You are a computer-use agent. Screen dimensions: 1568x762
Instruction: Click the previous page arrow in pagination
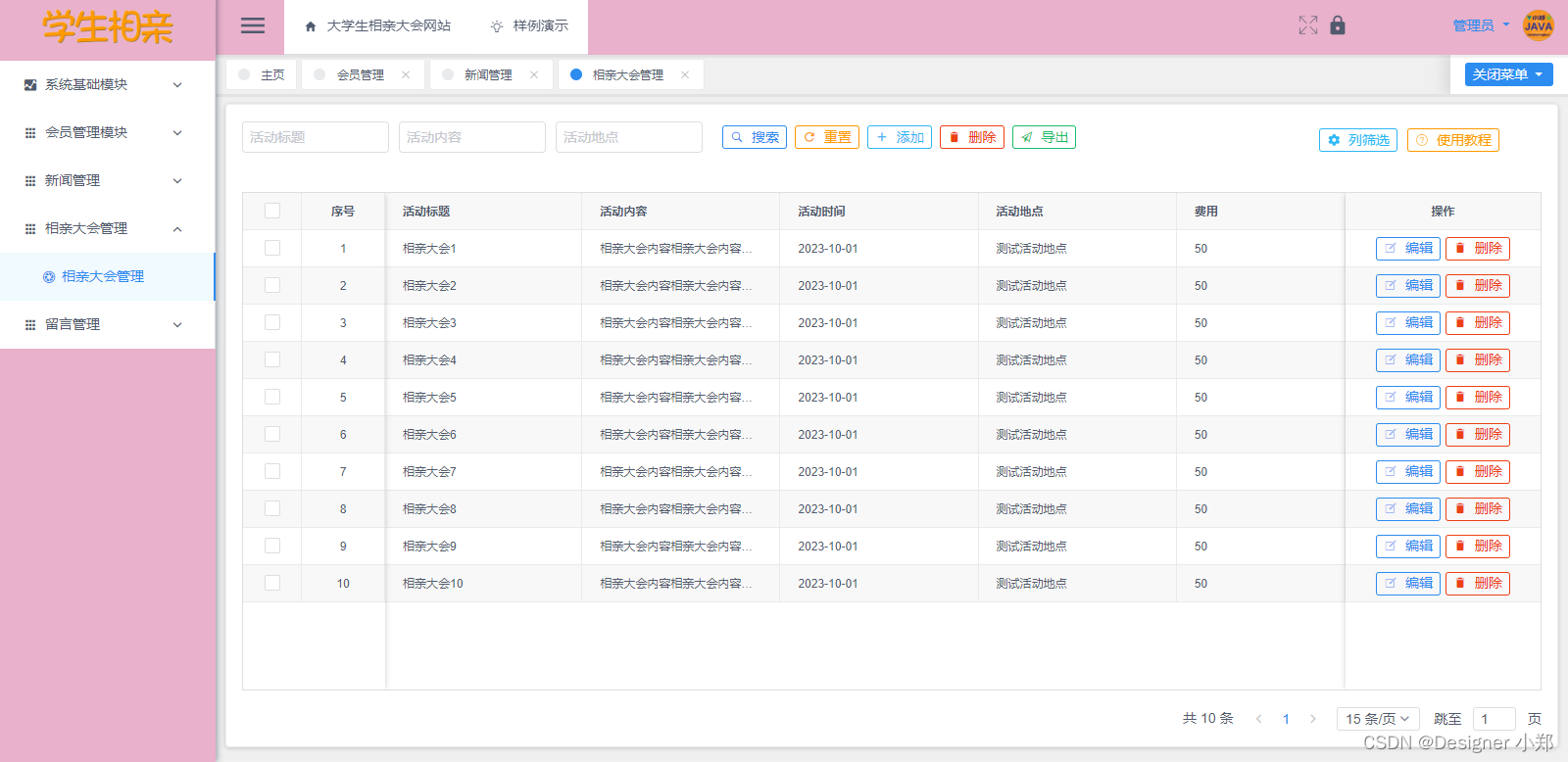(x=1259, y=719)
